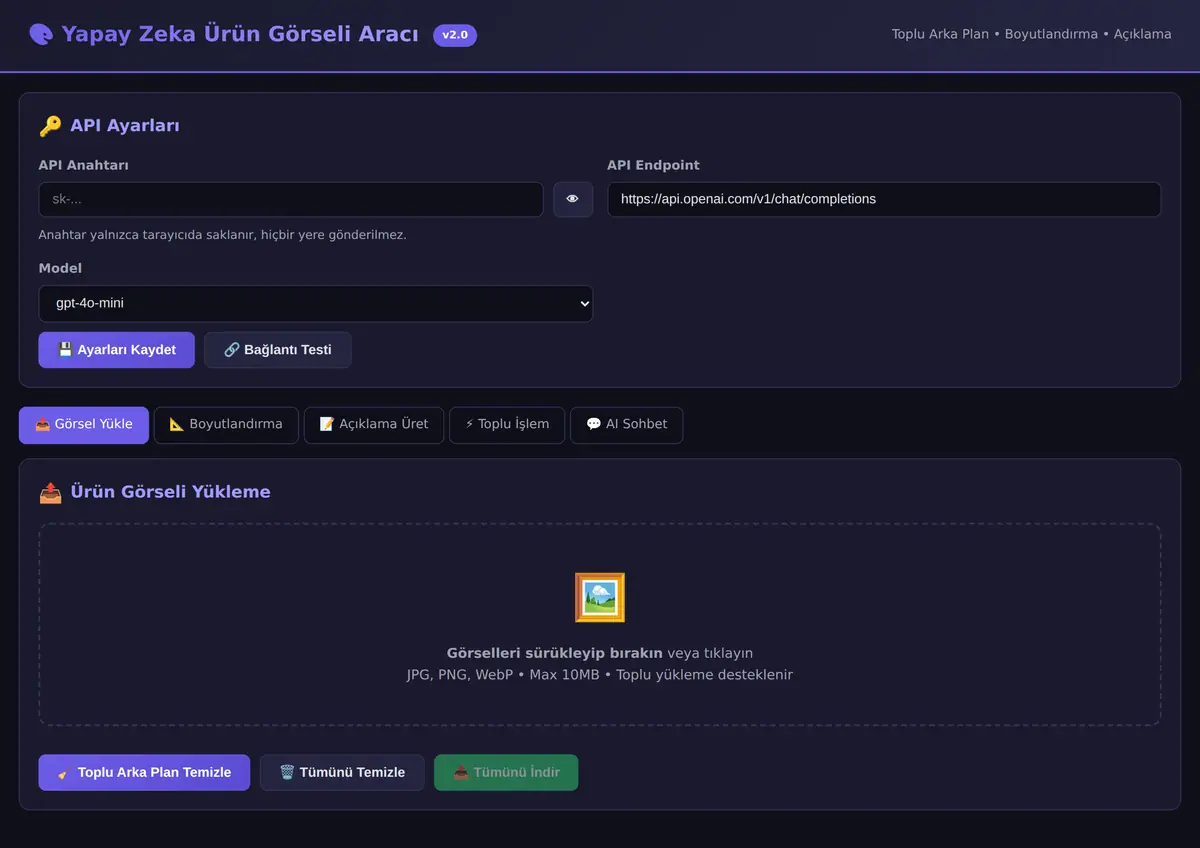The width and height of the screenshot is (1200, 848).
Task: Click the "Toplu Arka Plan • Boyutlandırma • Açıklama" tagline
Action: pos(1032,34)
